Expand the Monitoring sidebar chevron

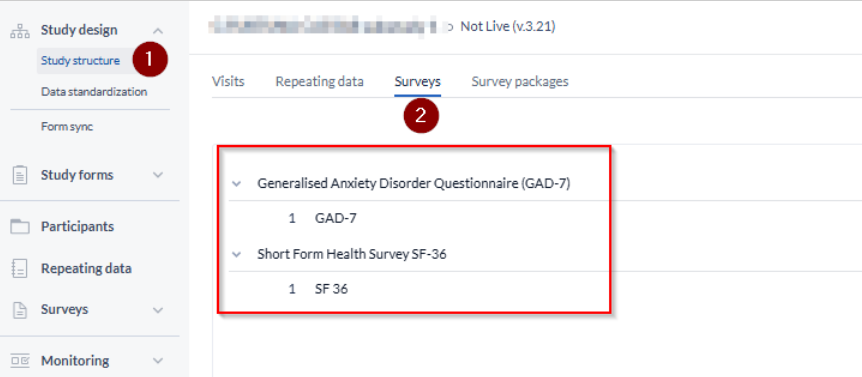158,361
